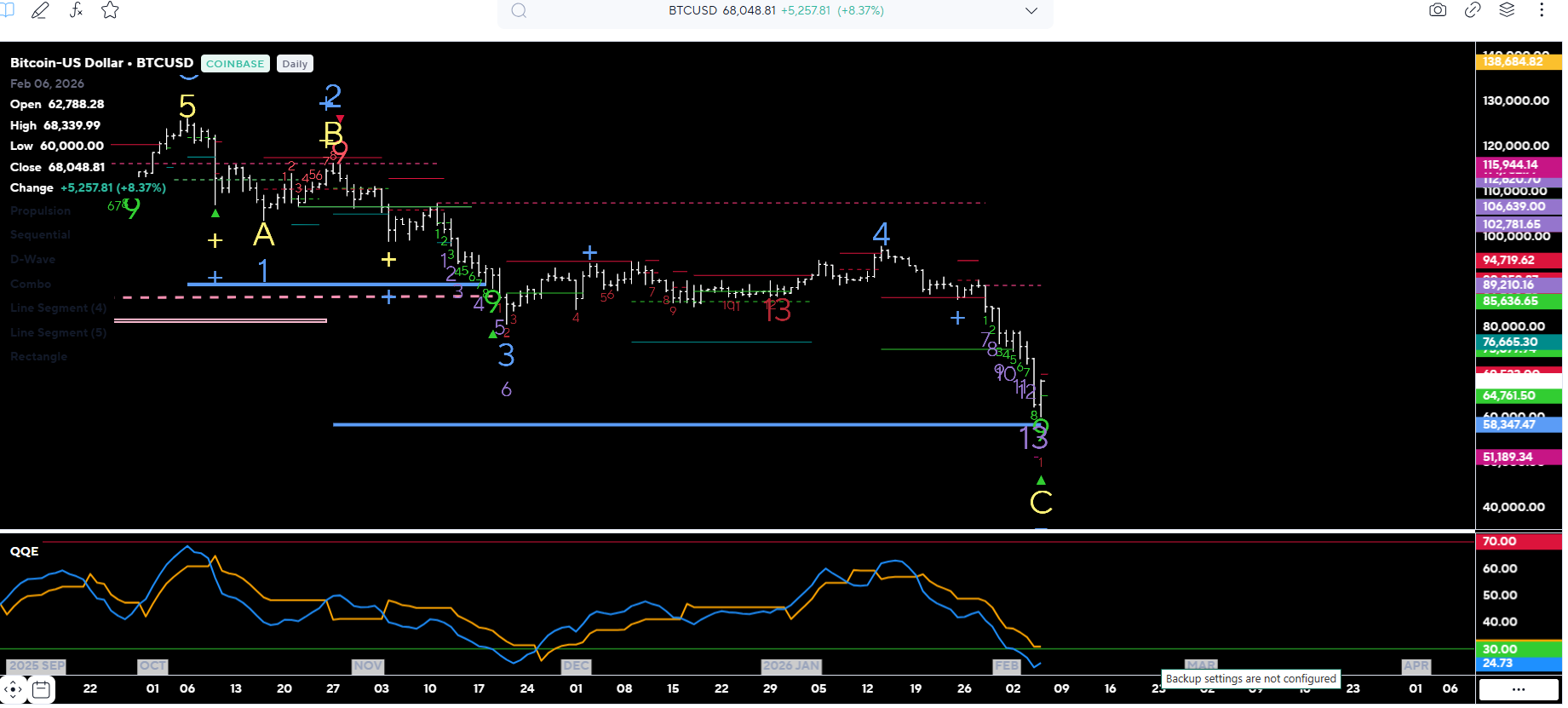Screen dimensions: 1568x708
Task: Copy chart link using chain icon
Action: (x=1473, y=10)
